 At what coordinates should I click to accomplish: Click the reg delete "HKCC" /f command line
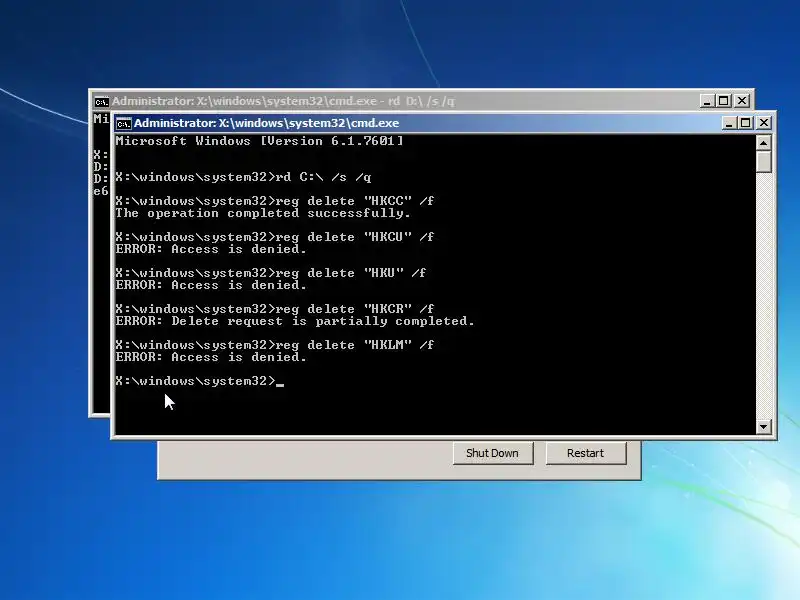274,201
